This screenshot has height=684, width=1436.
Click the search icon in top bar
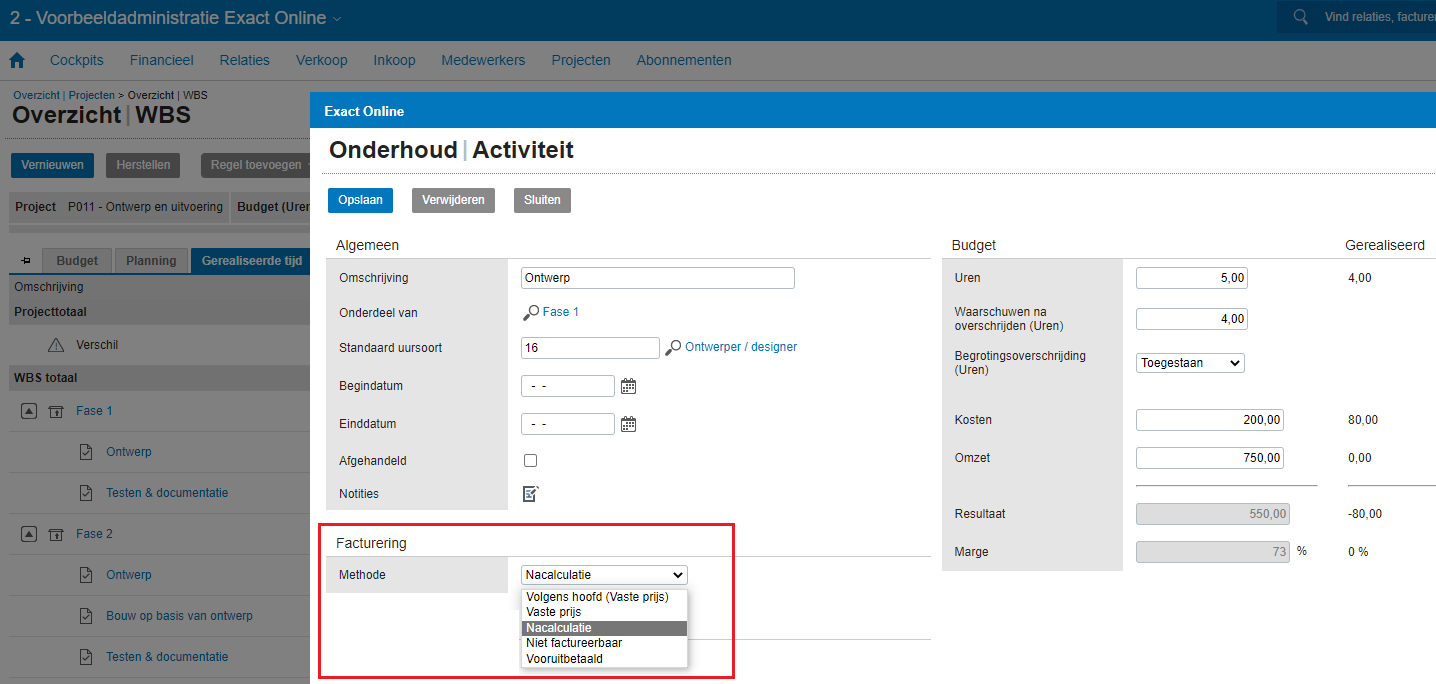pyautogui.click(x=1300, y=17)
